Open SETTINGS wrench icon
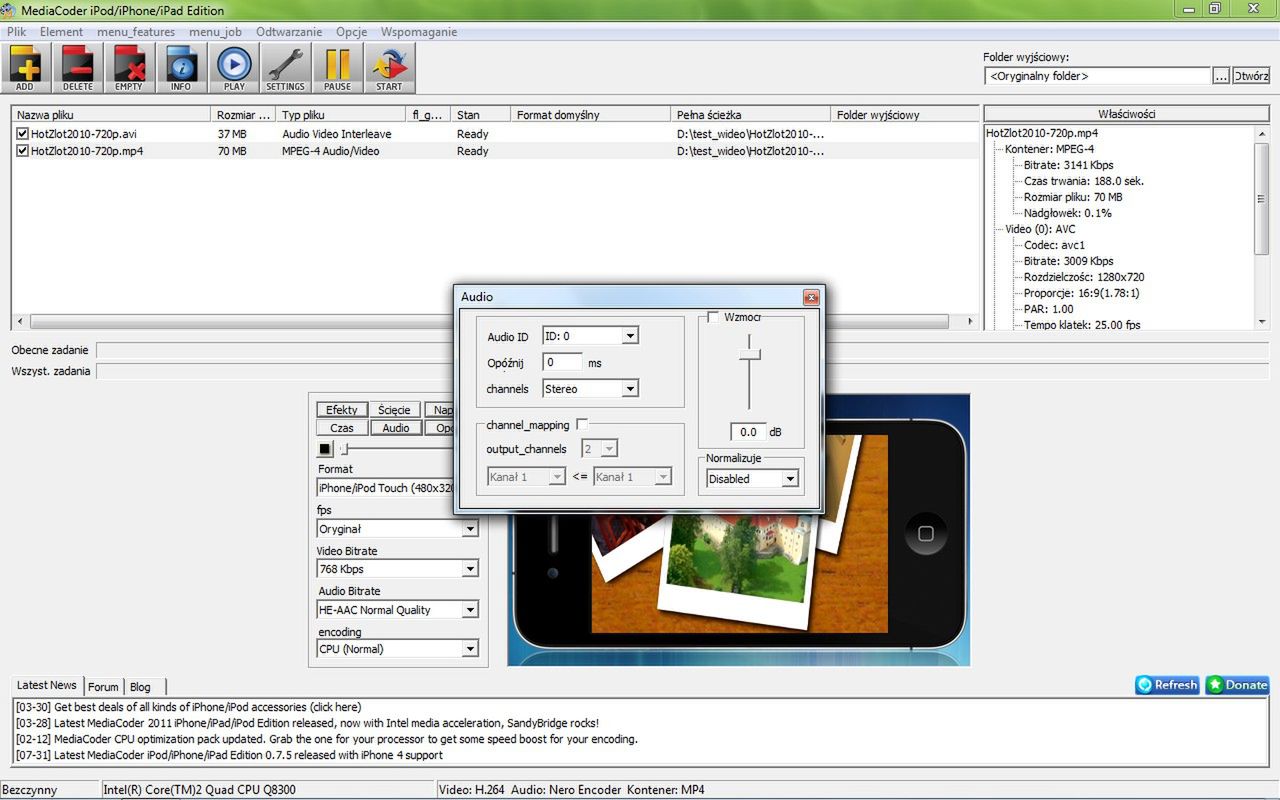Screen dimensions: 1280x800 coord(286,68)
